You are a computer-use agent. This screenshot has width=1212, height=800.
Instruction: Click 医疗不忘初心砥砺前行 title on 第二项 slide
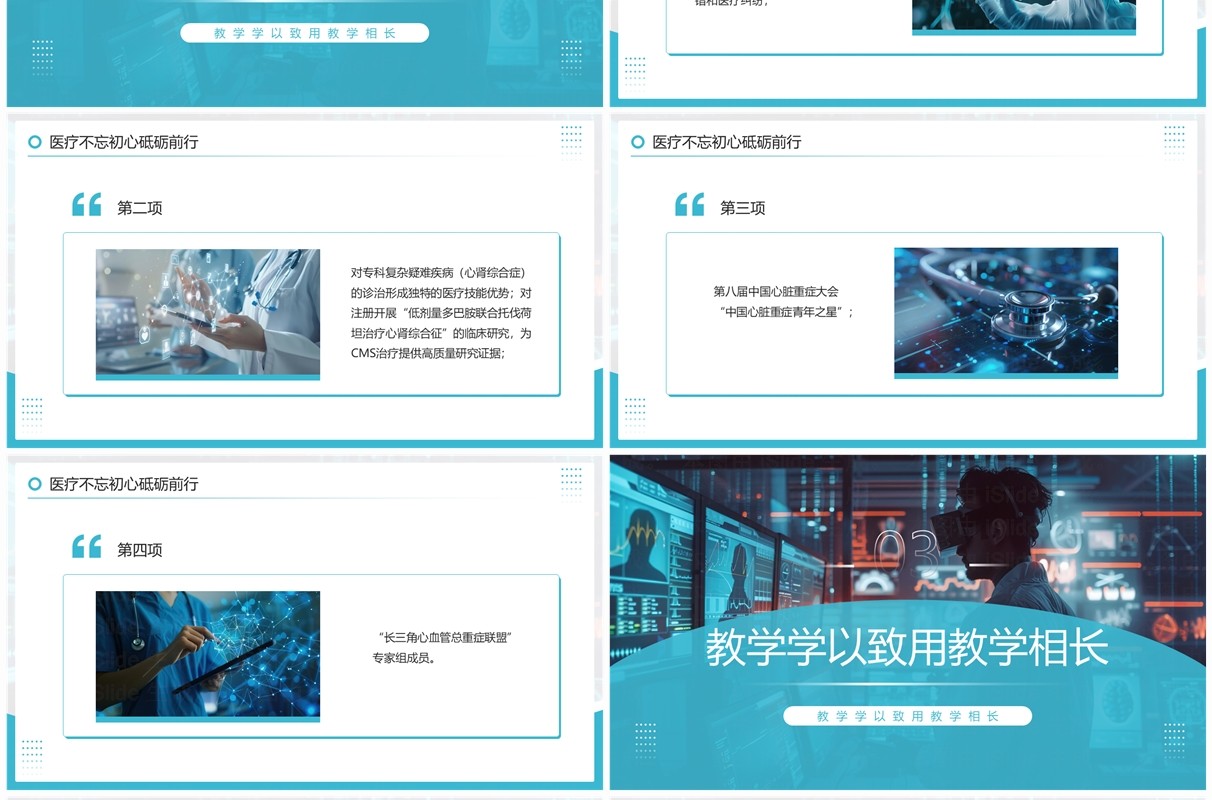tap(124, 142)
